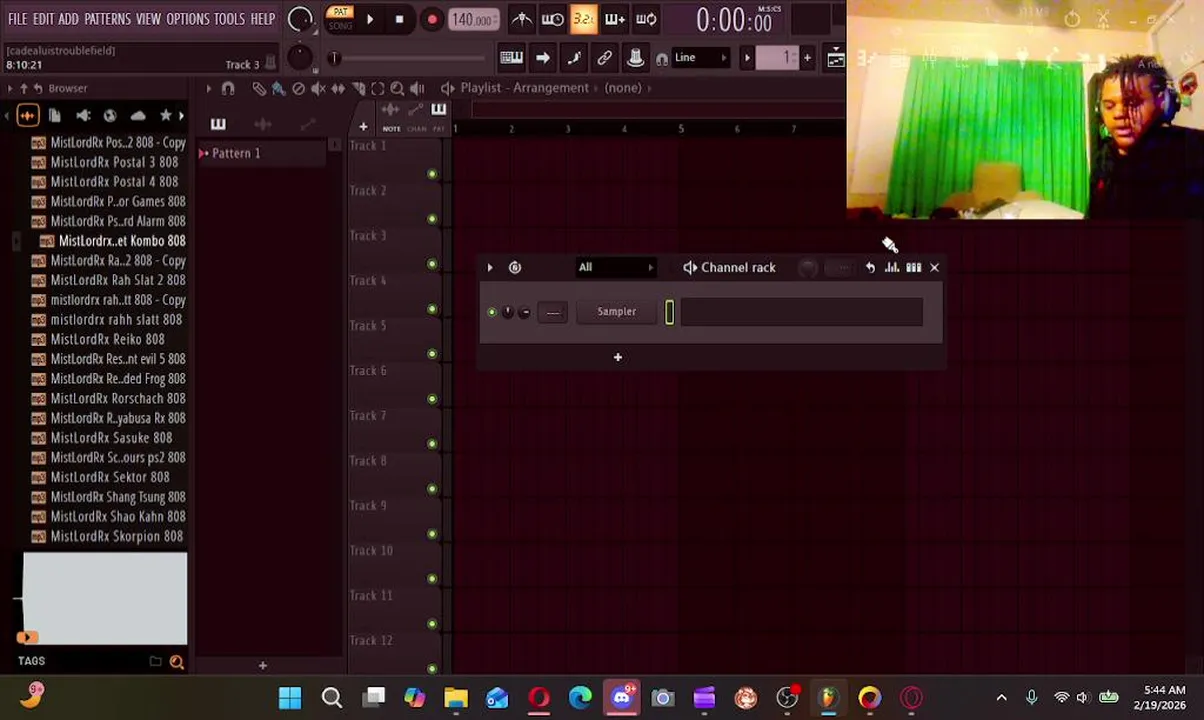The height and width of the screenshot is (720, 1204).
Task: Enable typing keyboard to piano icon
Action: pos(511,58)
